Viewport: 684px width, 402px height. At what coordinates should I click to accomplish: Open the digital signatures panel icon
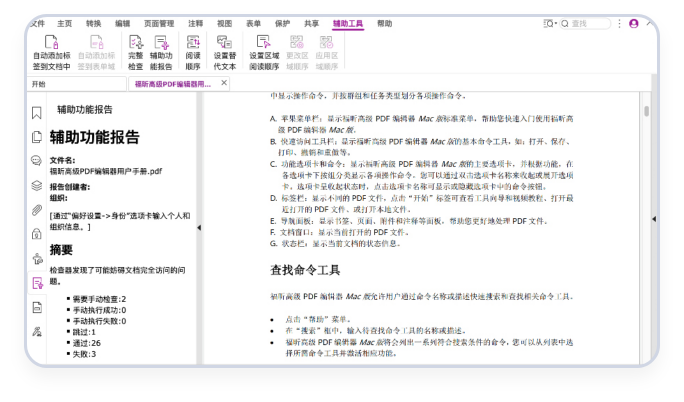click(37, 332)
